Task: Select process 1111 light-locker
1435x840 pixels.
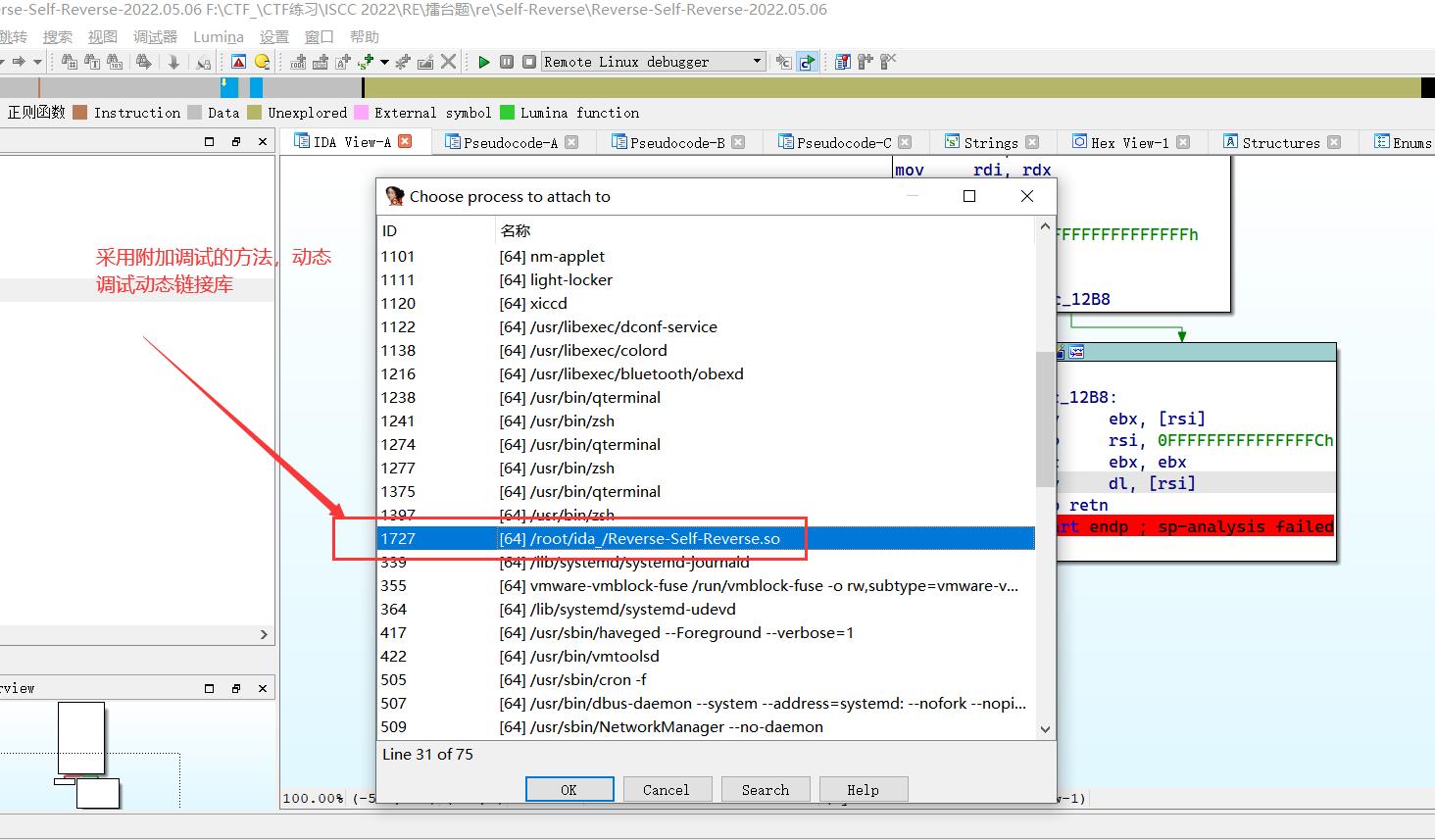Action: (706, 279)
